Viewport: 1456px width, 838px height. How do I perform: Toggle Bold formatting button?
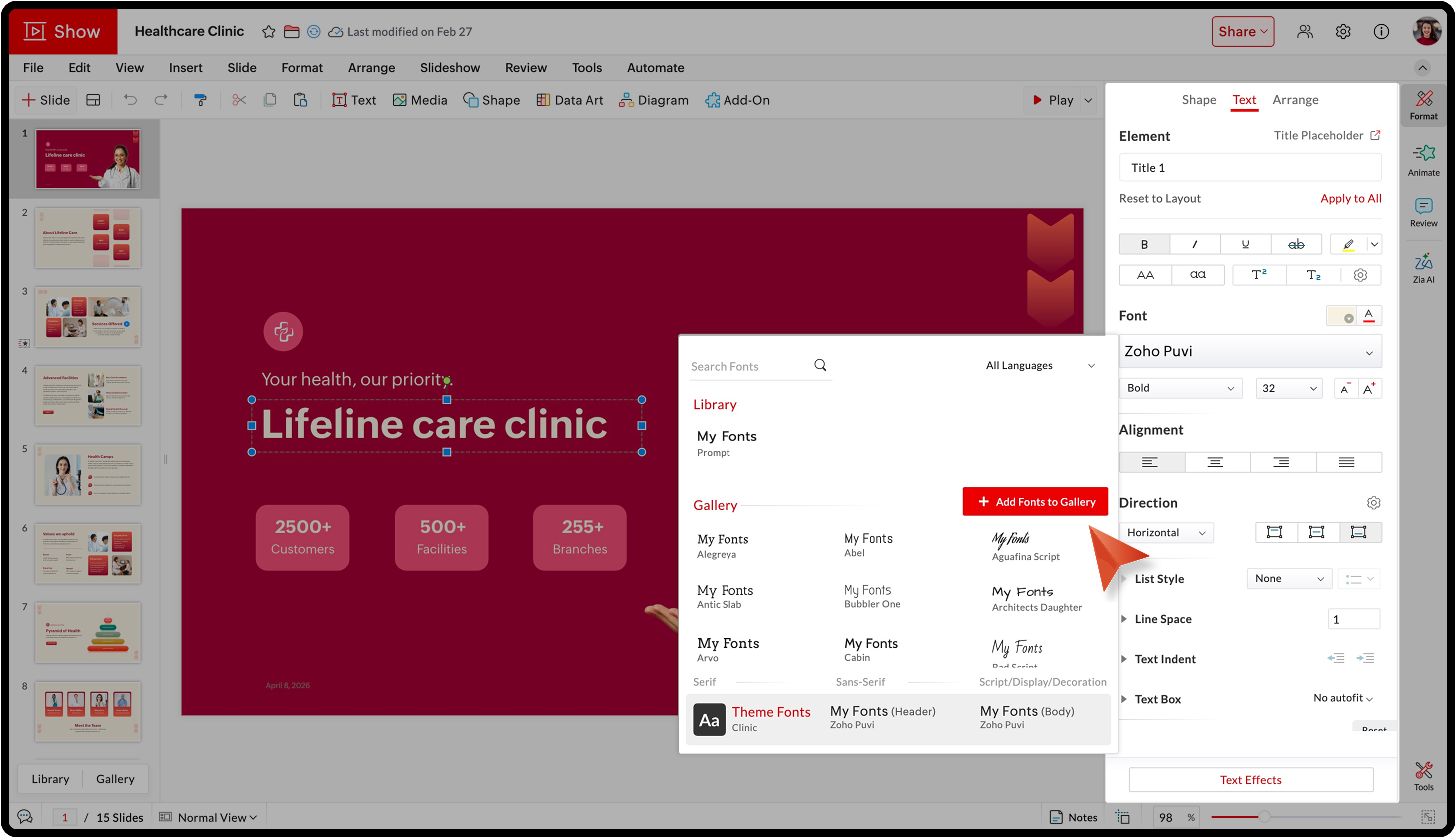pos(1143,244)
